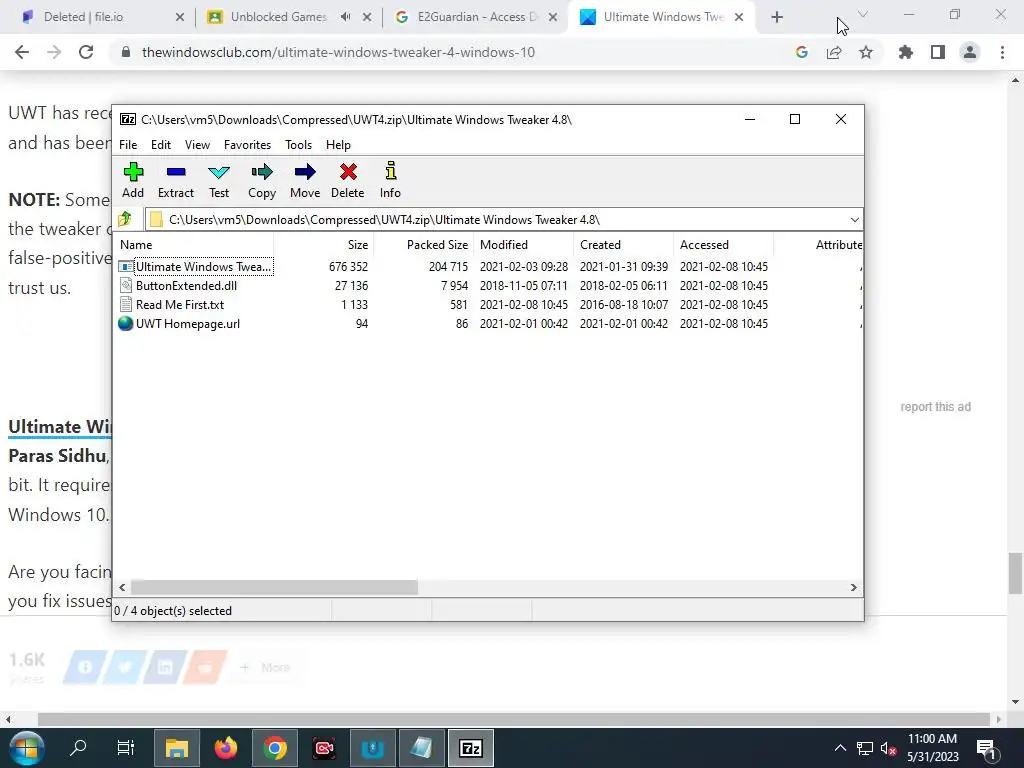Sort by the Created column header
Screen dimensions: 1024x768
pyautogui.click(x=624, y=245)
